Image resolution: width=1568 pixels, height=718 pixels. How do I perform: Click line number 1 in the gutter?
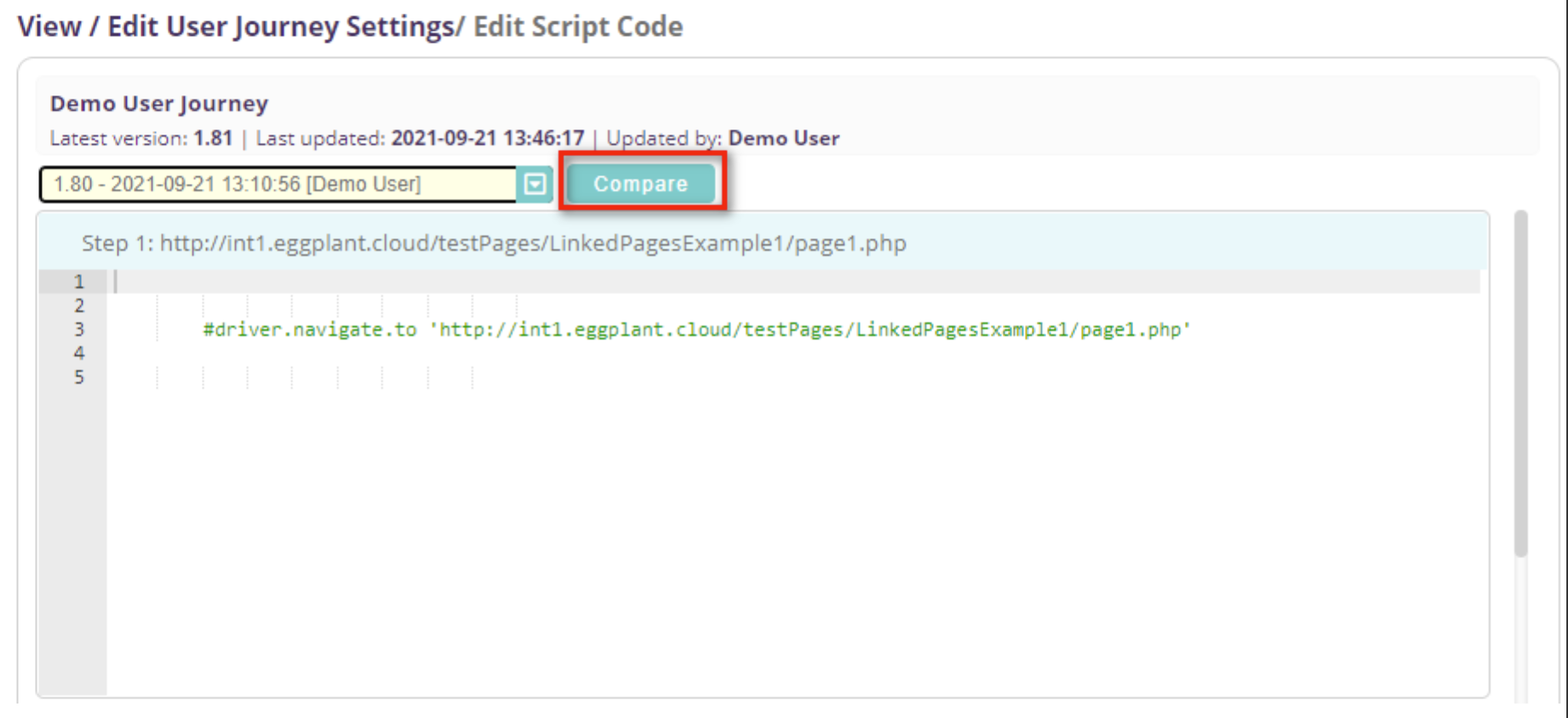click(79, 282)
